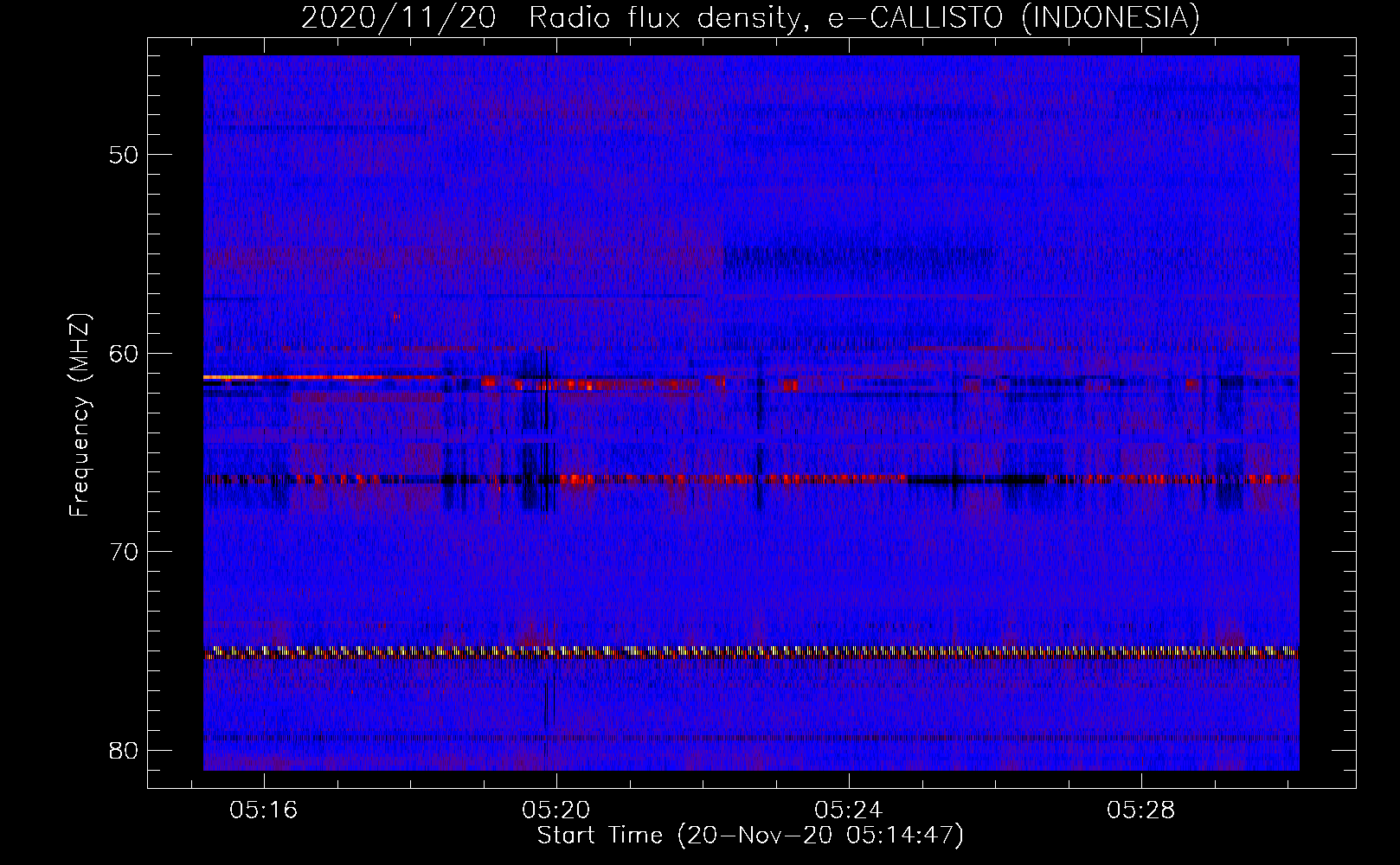Click the 05:28 time tick label
The image size is (1400, 865).
tap(1141, 810)
